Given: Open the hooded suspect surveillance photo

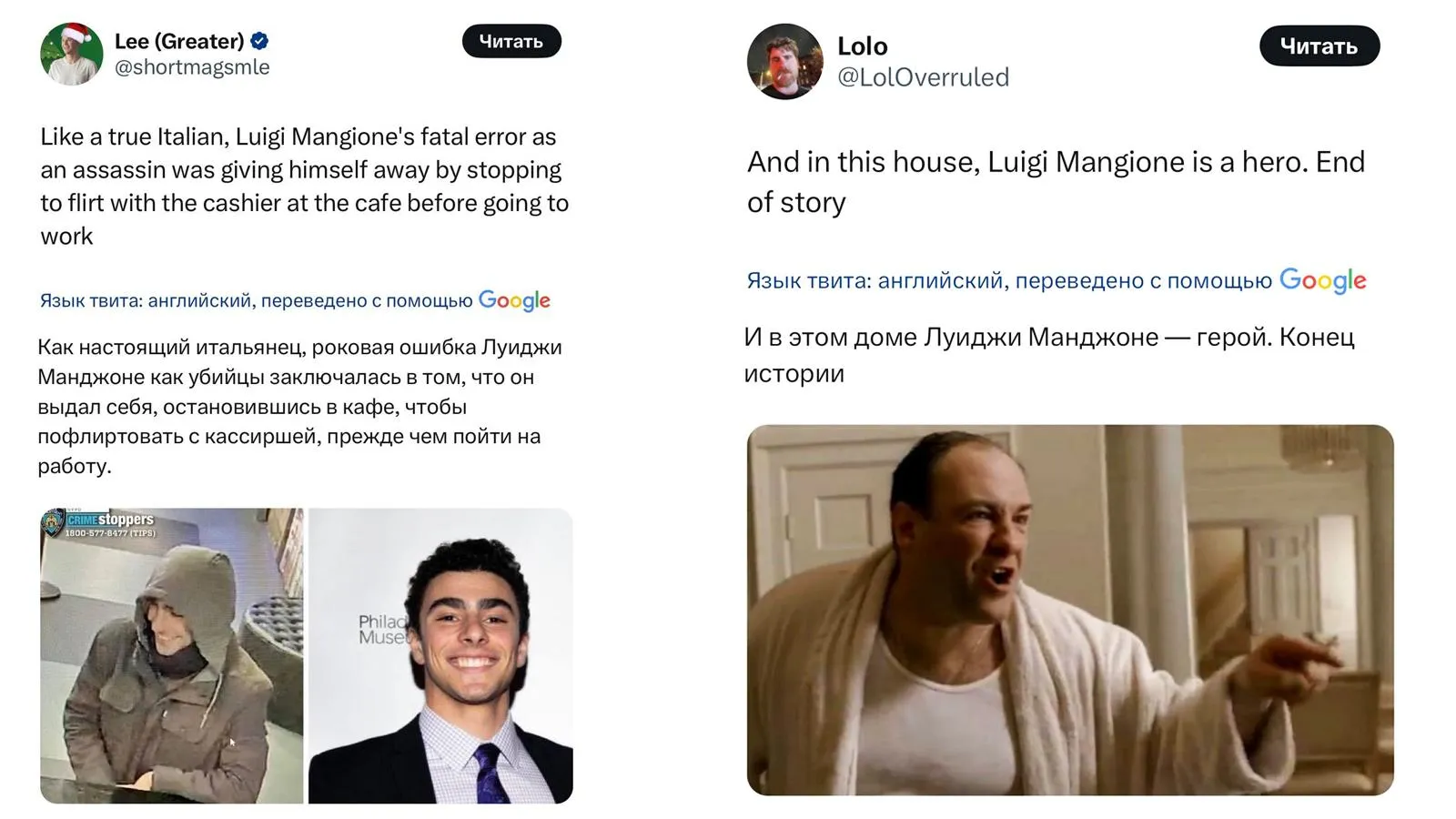Looking at the screenshot, I should click(x=172, y=655).
